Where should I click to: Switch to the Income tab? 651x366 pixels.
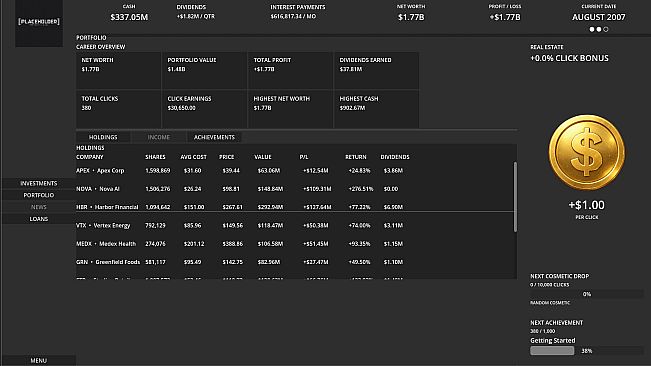click(159, 137)
